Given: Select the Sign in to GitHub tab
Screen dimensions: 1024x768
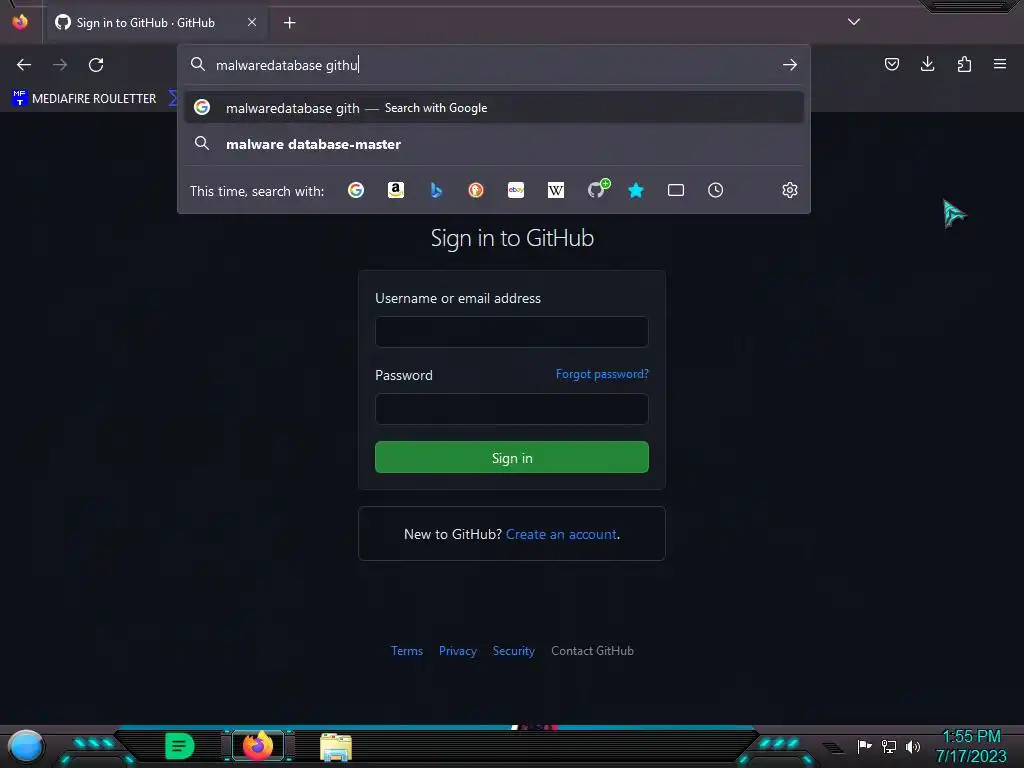Looking at the screenshot, I should point(155,23).
